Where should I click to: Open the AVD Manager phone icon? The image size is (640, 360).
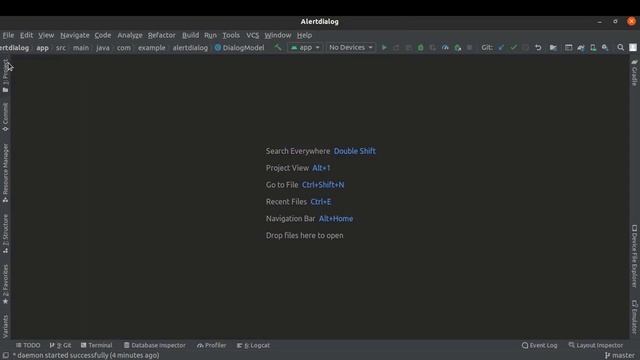(593, 48)
